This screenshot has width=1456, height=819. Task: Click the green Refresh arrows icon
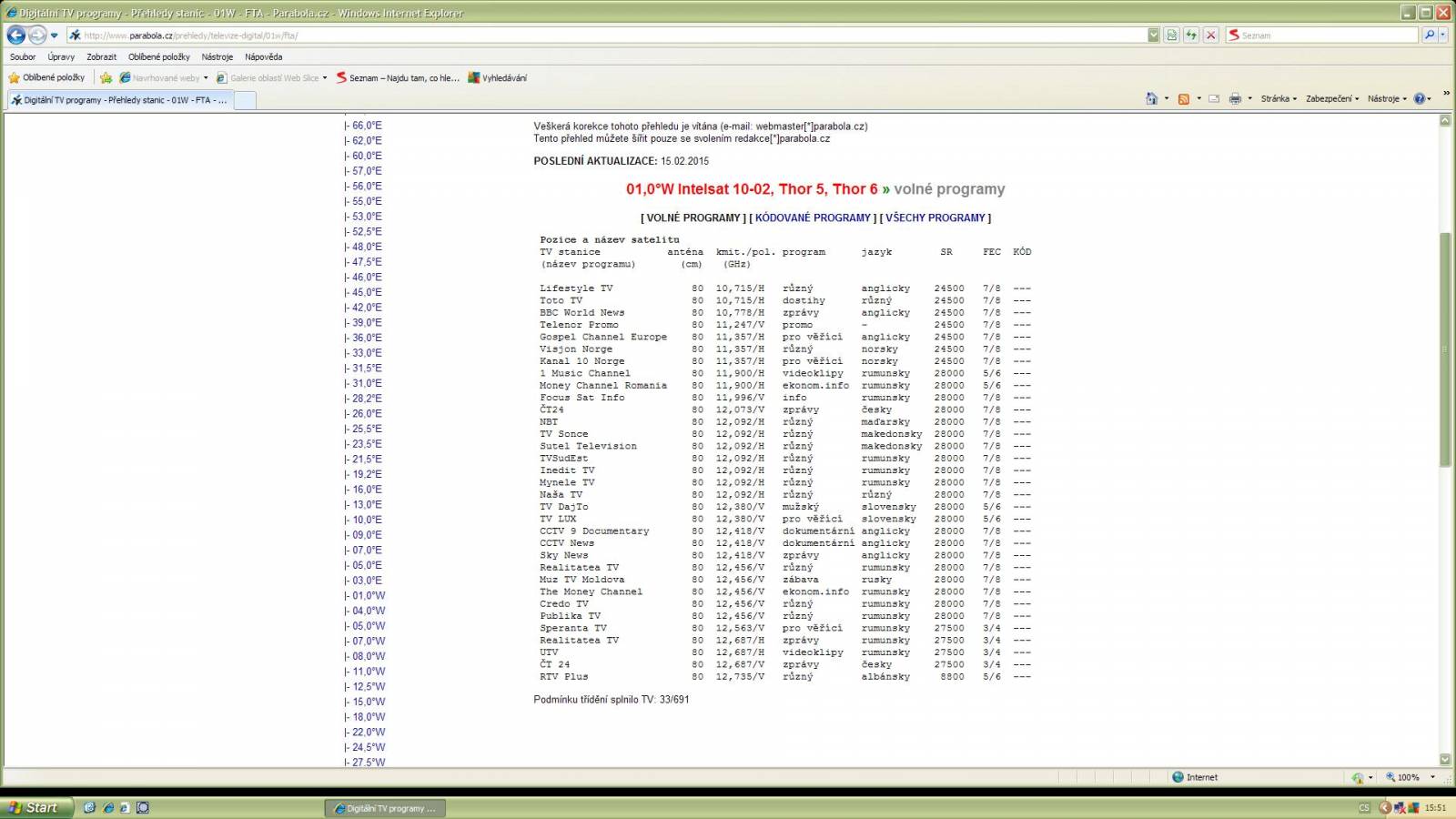(1191, 35)
